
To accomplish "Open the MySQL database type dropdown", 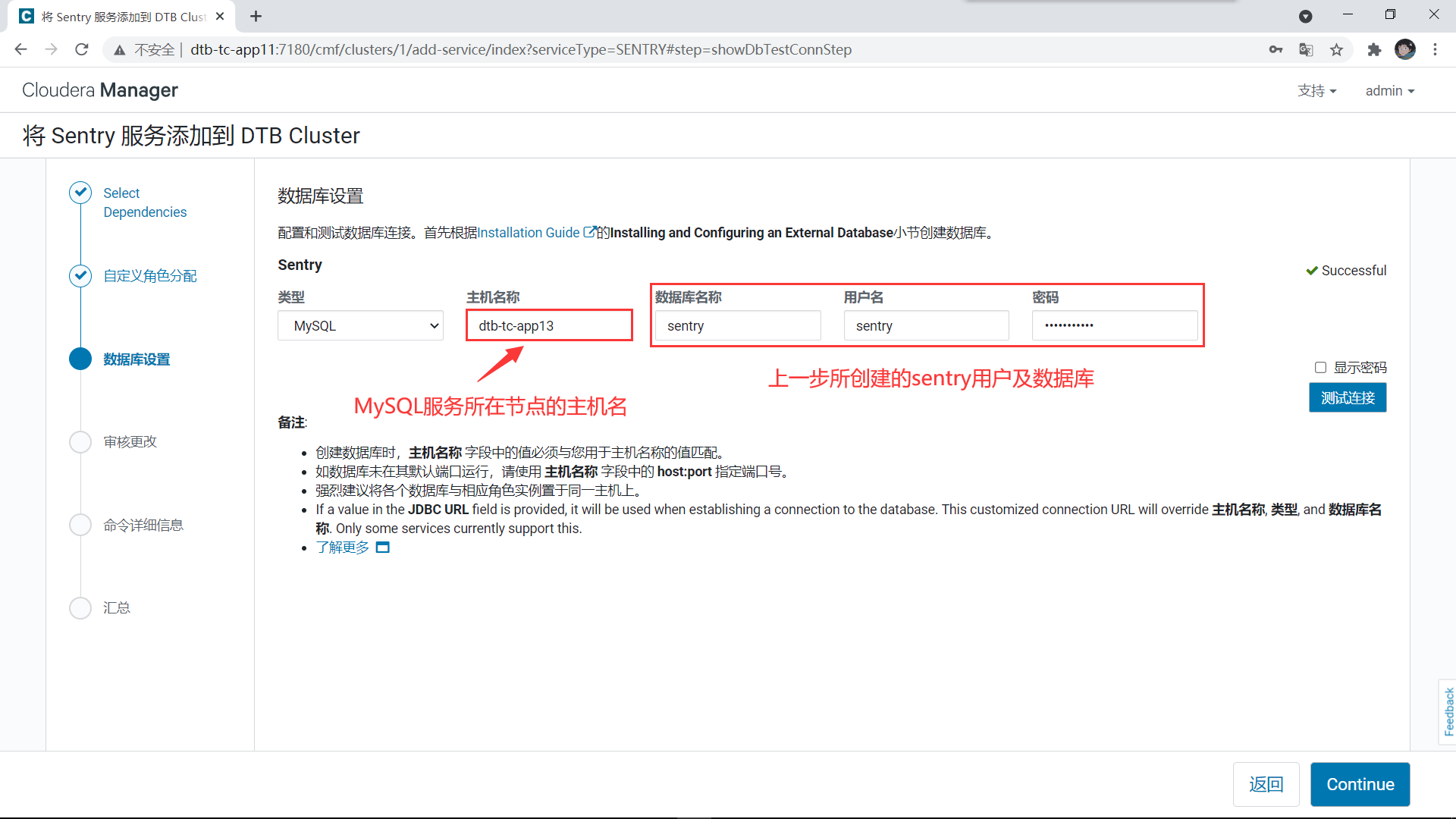I will pyautogui.click(x=360, y=325).
